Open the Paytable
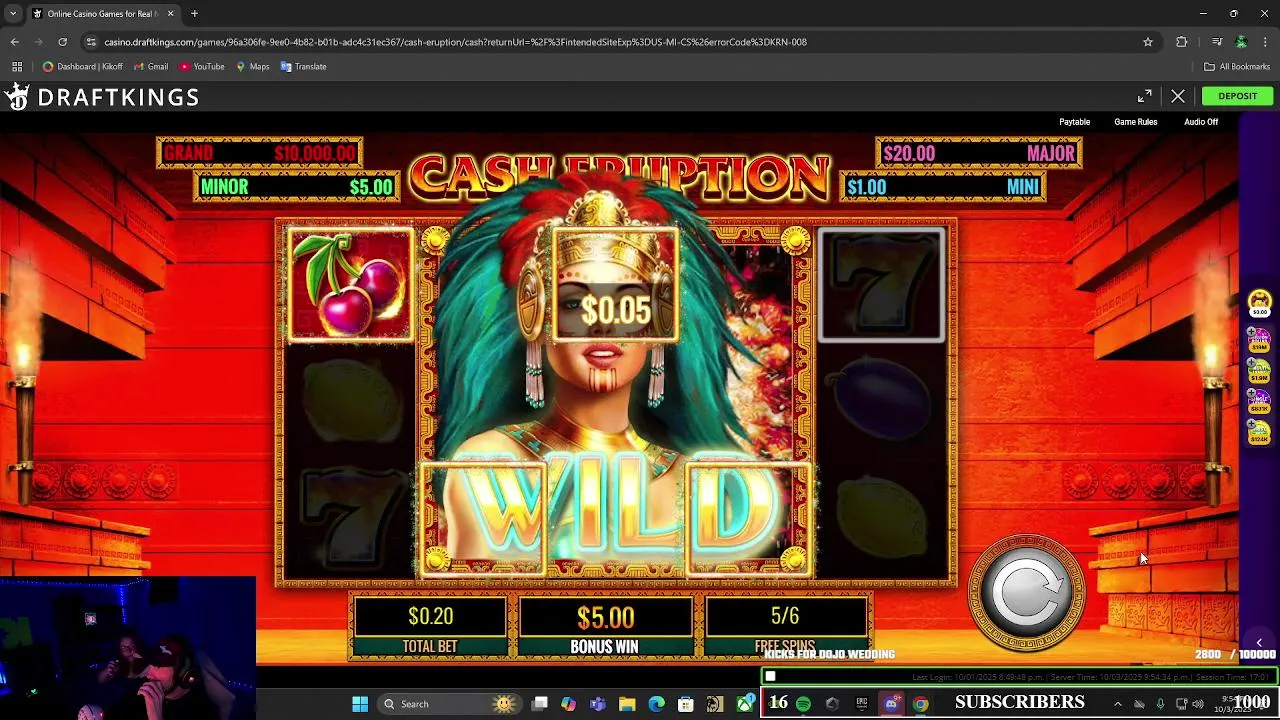This screenshot has height=720, width=1280. (x=1075, y=122)
